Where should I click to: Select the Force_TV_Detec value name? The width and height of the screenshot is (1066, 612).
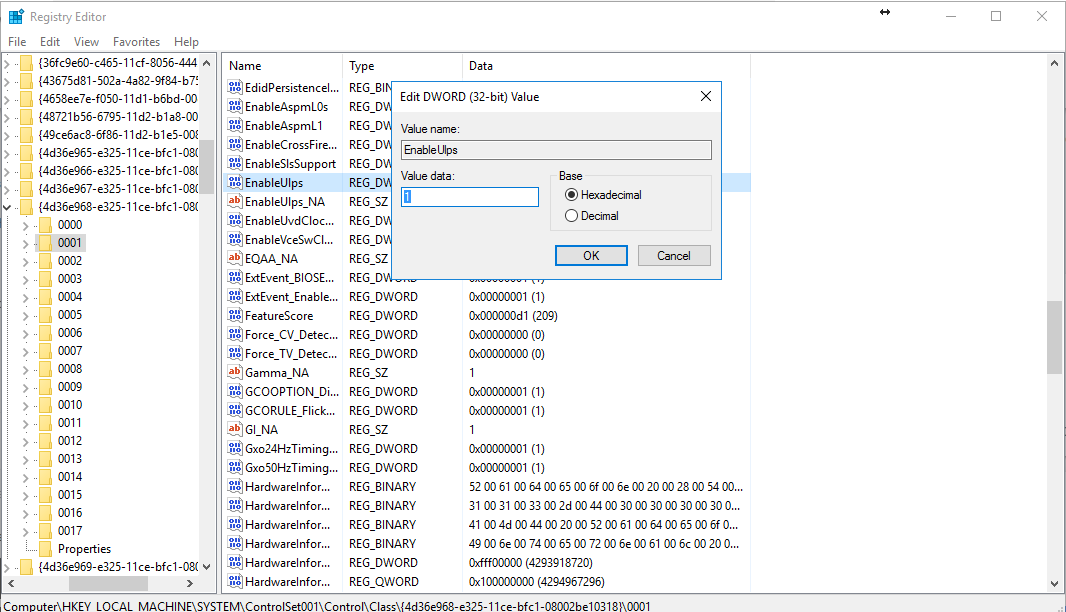291,354
